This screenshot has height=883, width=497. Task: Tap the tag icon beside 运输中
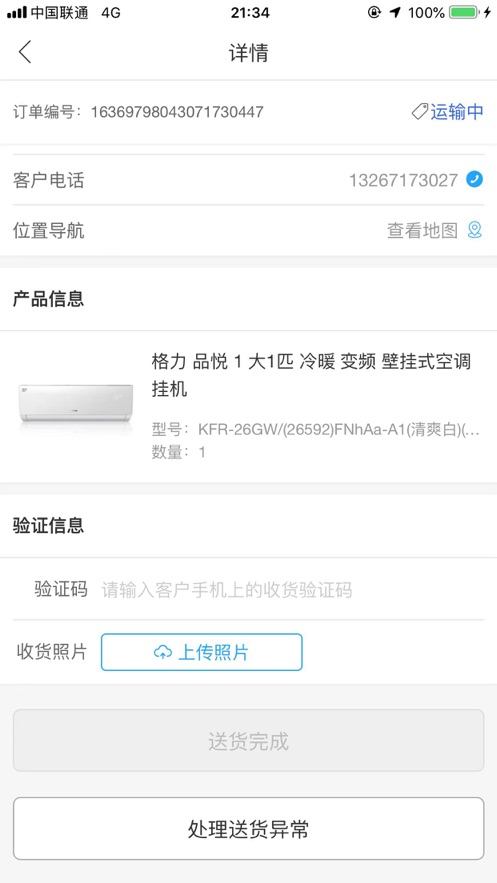coord(419,112)
